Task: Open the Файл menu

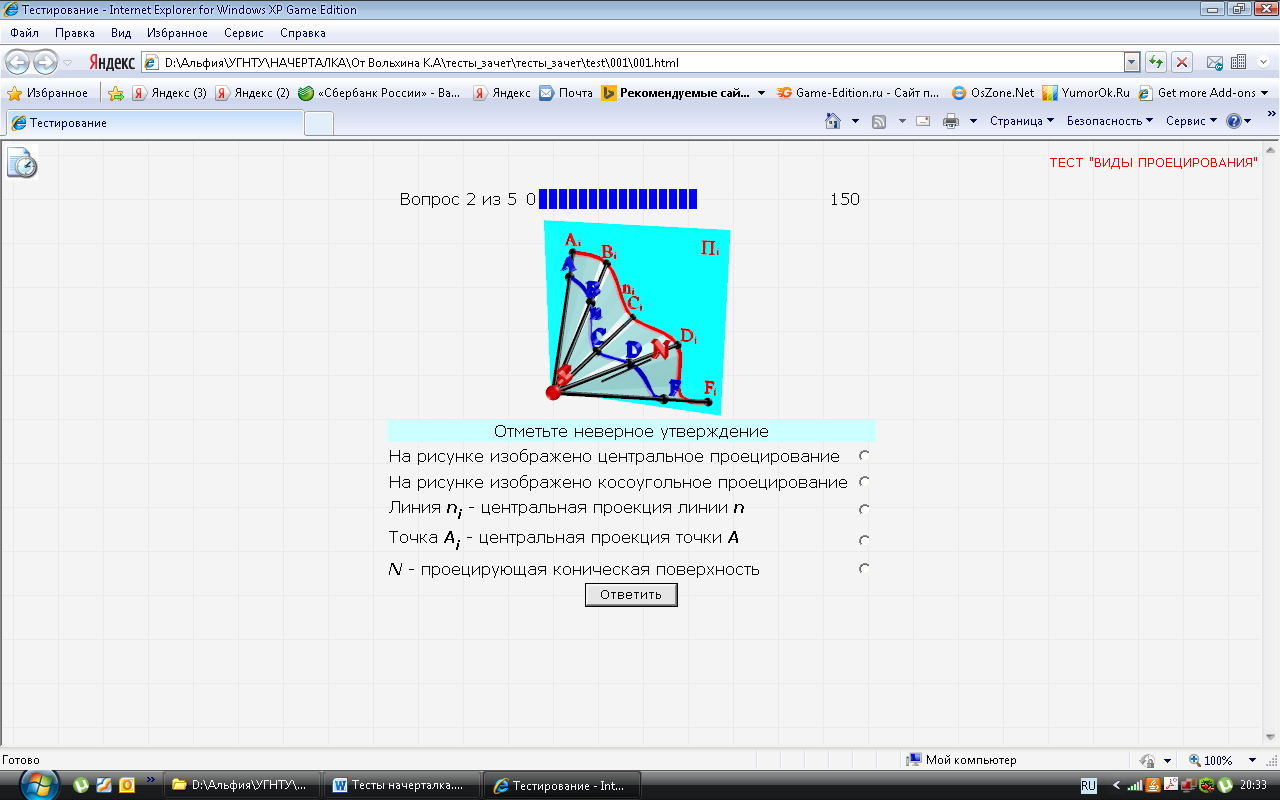Action: coord(24,33)
